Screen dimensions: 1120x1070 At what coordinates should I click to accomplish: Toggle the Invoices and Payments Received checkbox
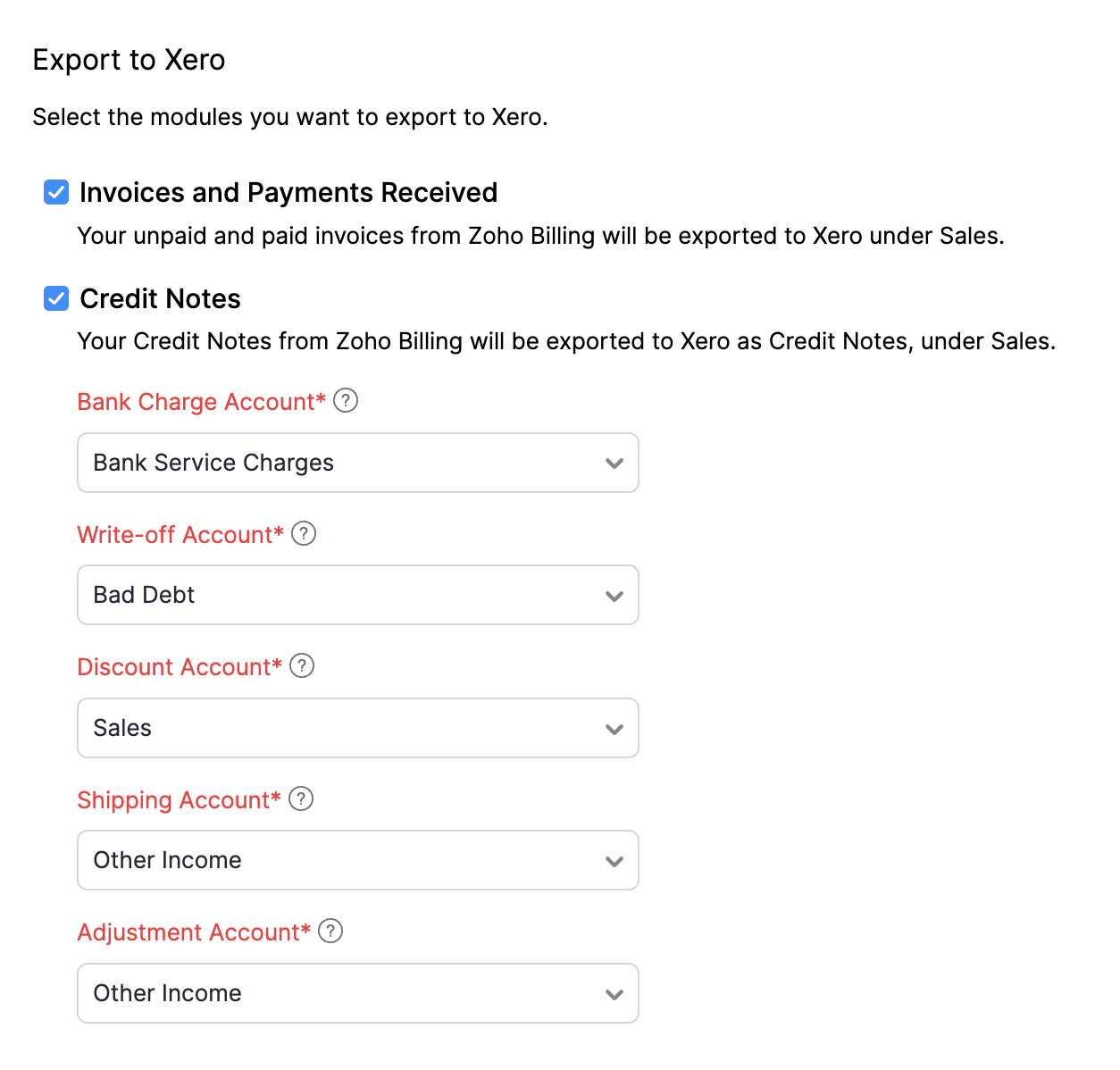point(55,191)
